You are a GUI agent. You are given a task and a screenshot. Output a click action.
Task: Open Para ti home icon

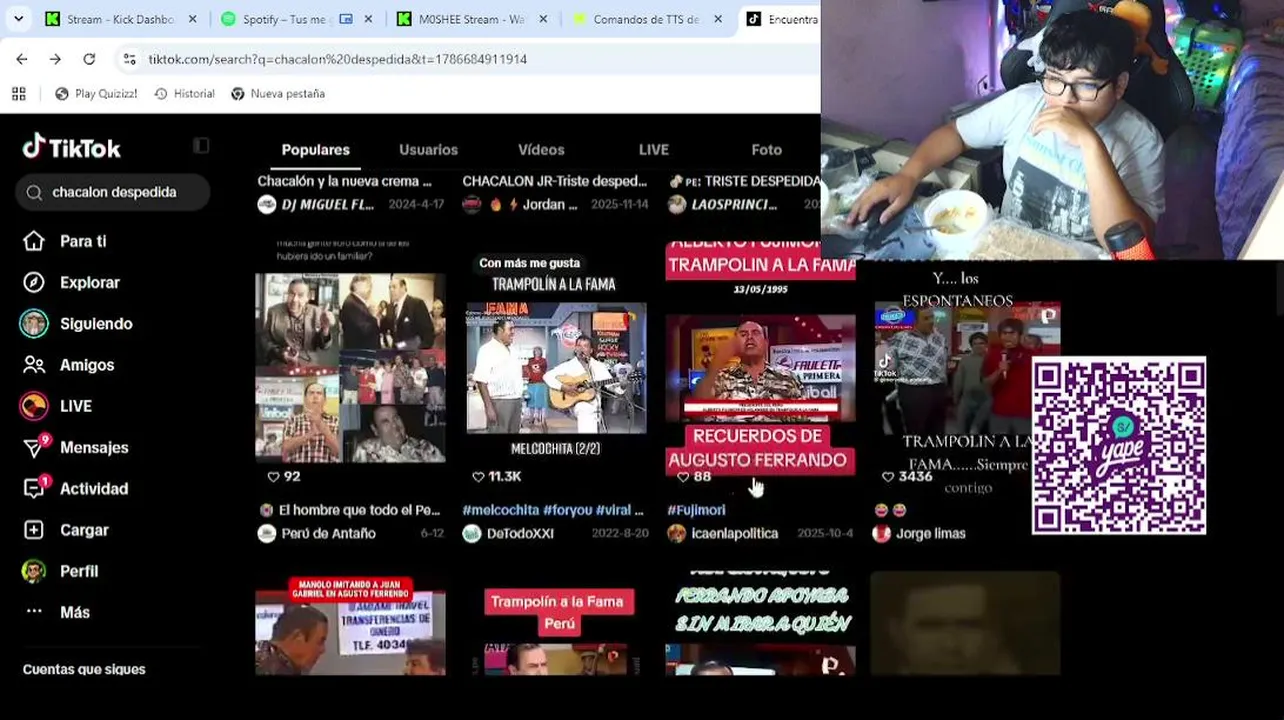34,241
